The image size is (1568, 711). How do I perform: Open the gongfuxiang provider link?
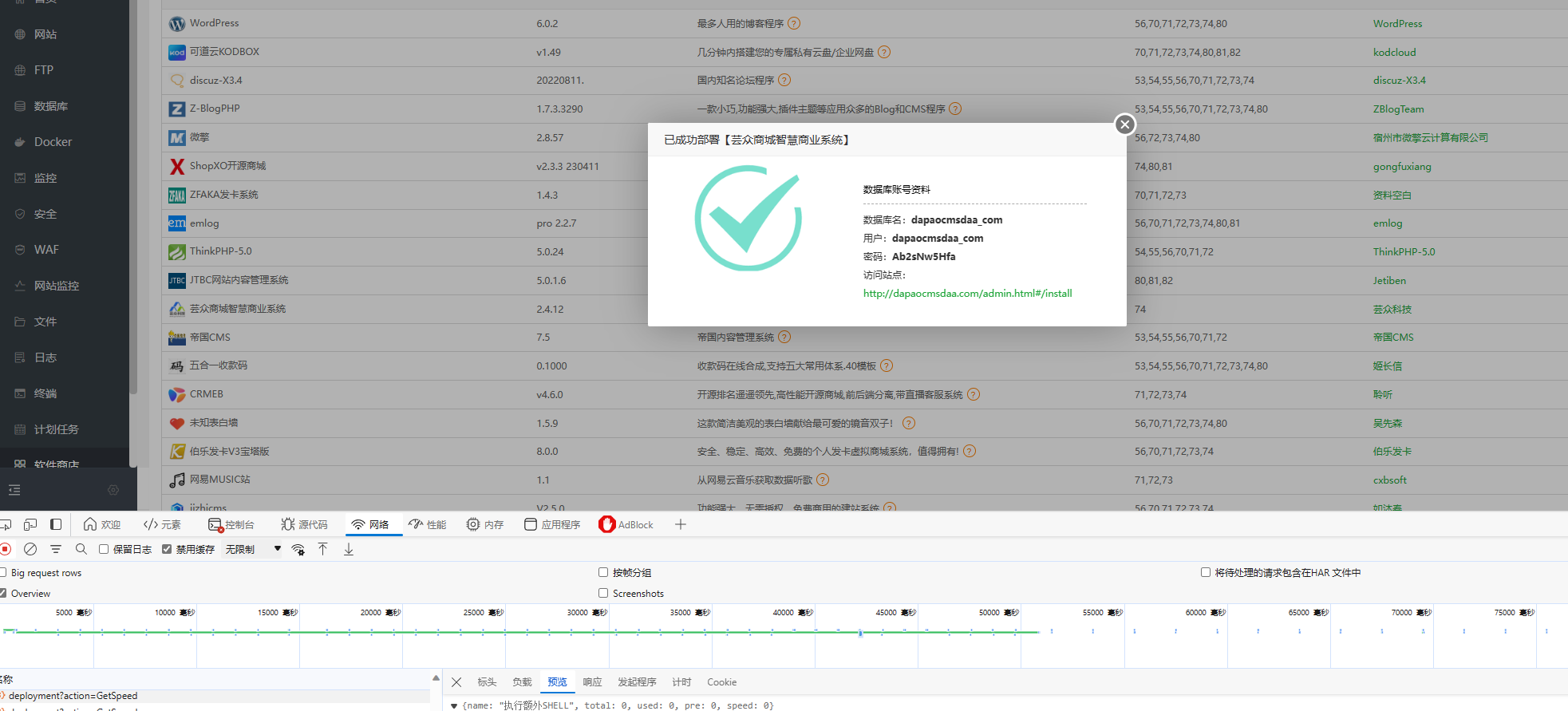coord(1402,167)
